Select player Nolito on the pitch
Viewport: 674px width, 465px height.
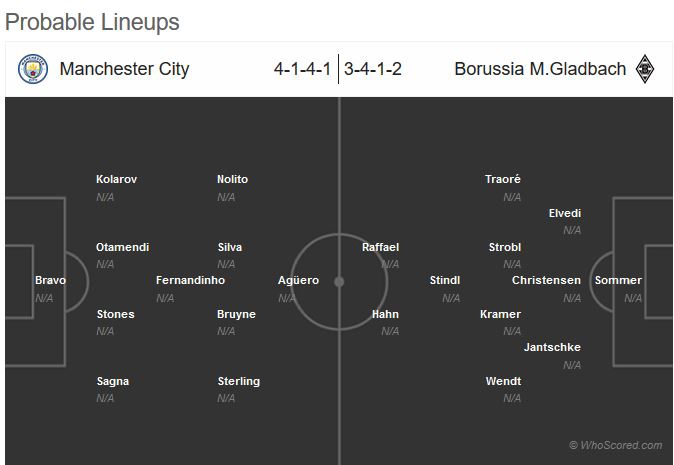point(232,180)
